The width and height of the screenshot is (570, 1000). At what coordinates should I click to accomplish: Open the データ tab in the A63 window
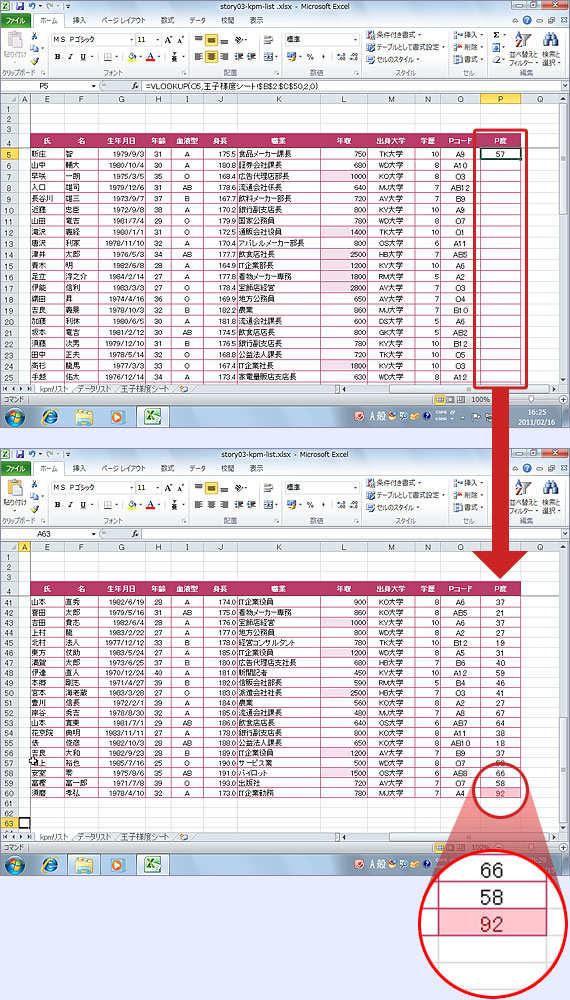pos(197,468)
